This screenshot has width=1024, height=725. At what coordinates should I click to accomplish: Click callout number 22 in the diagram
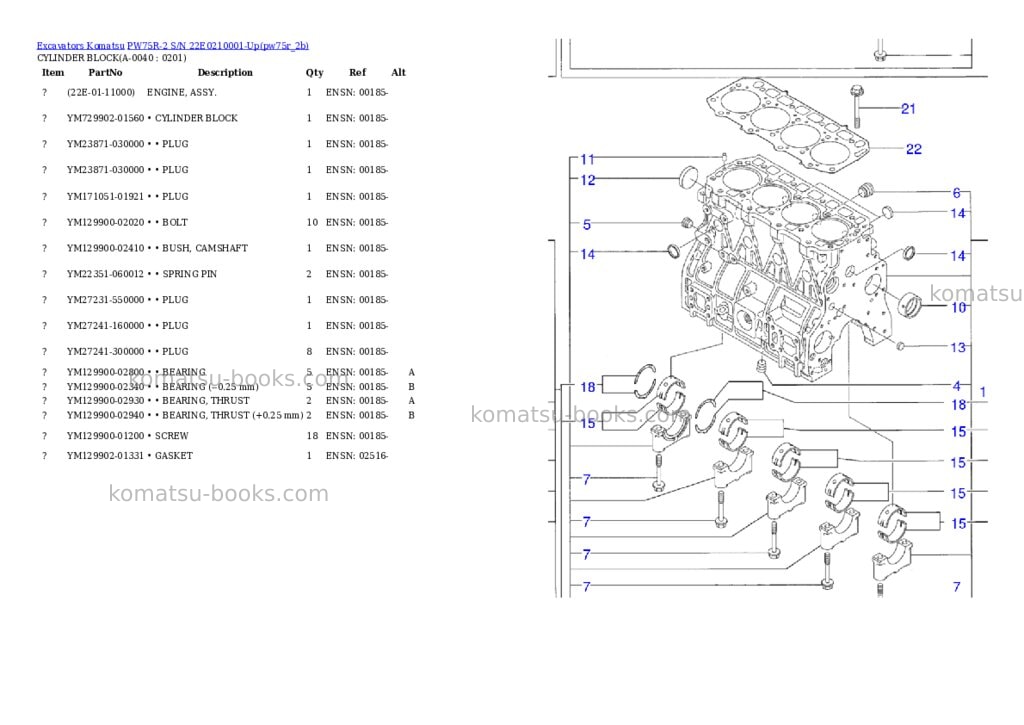pos(914,150)
